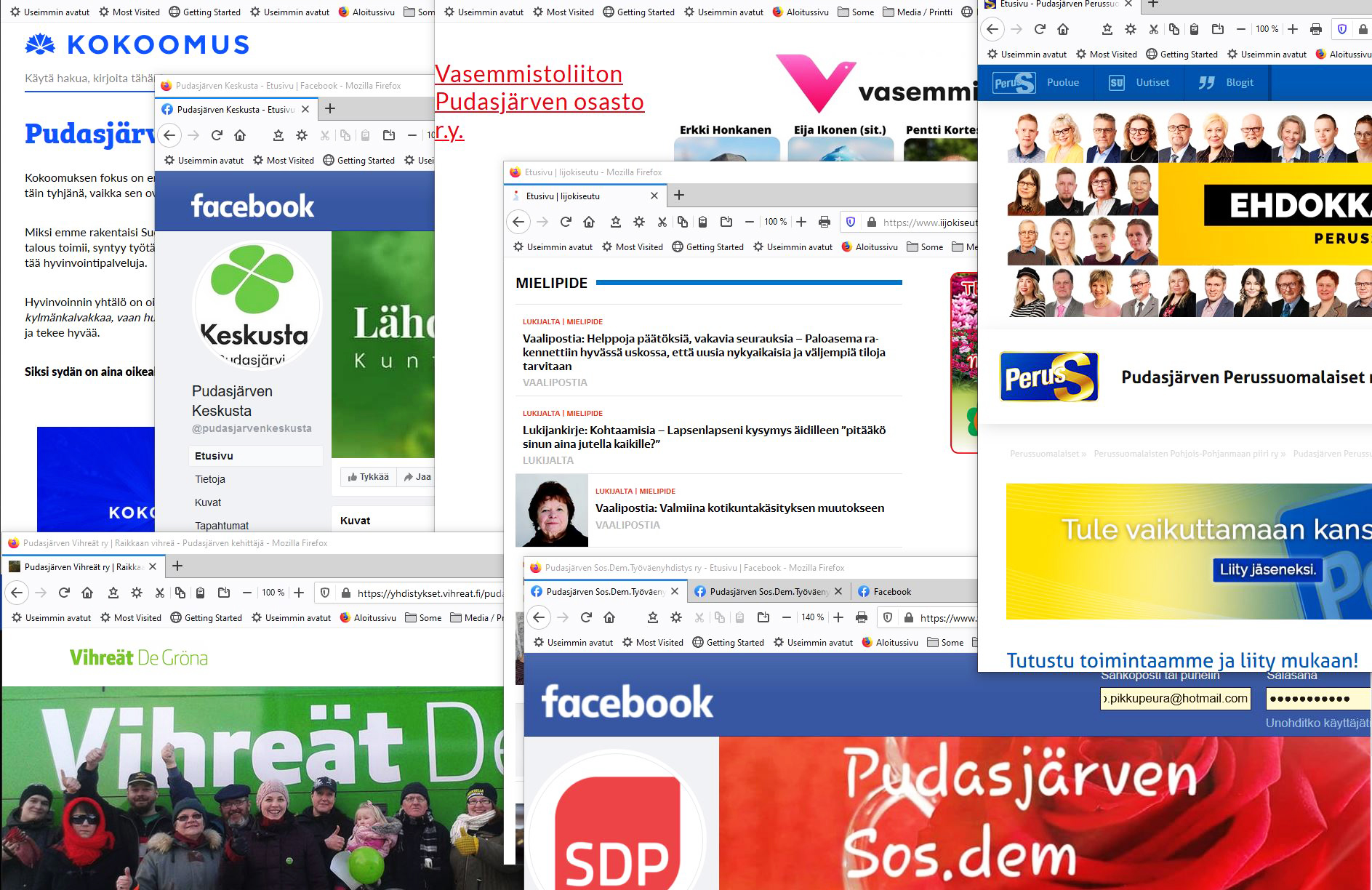The image size is (1372, 890).
Task: Click the home icon in the Perussuomalaiset window
Action: point(1063,29)
